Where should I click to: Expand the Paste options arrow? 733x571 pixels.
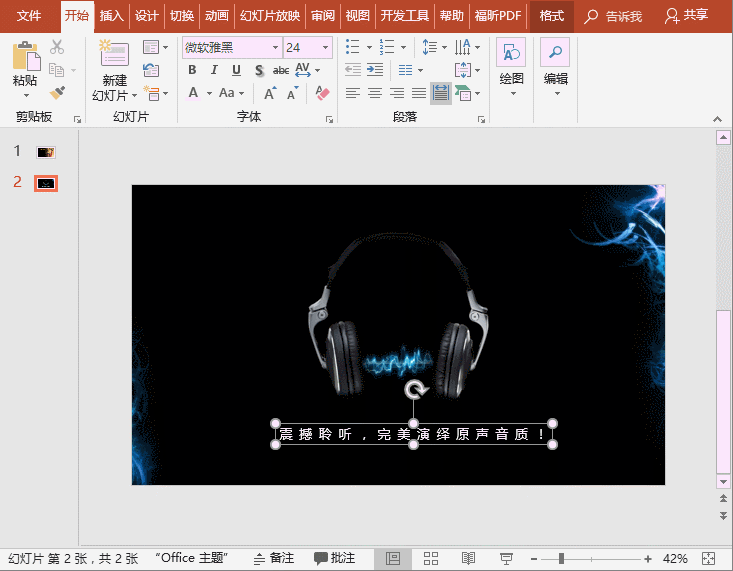pyautogui.click(x=26, y=95)
